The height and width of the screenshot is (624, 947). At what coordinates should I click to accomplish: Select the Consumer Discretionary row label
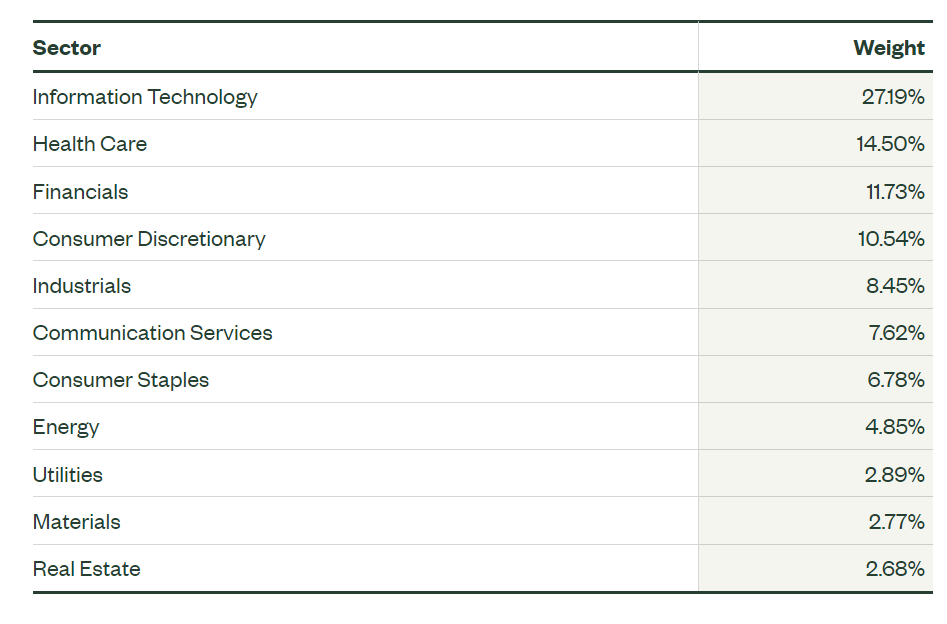[x=149, y=239]
